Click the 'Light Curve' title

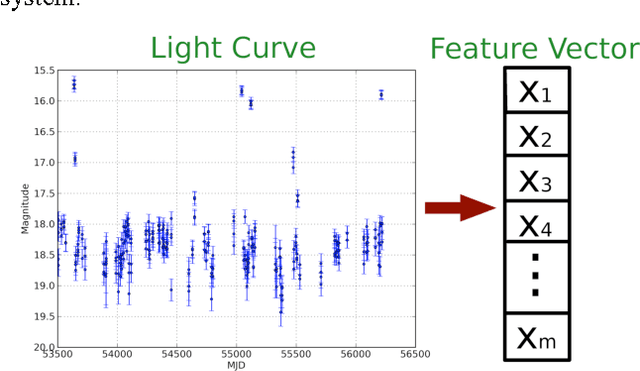click(x=233, y=49)
